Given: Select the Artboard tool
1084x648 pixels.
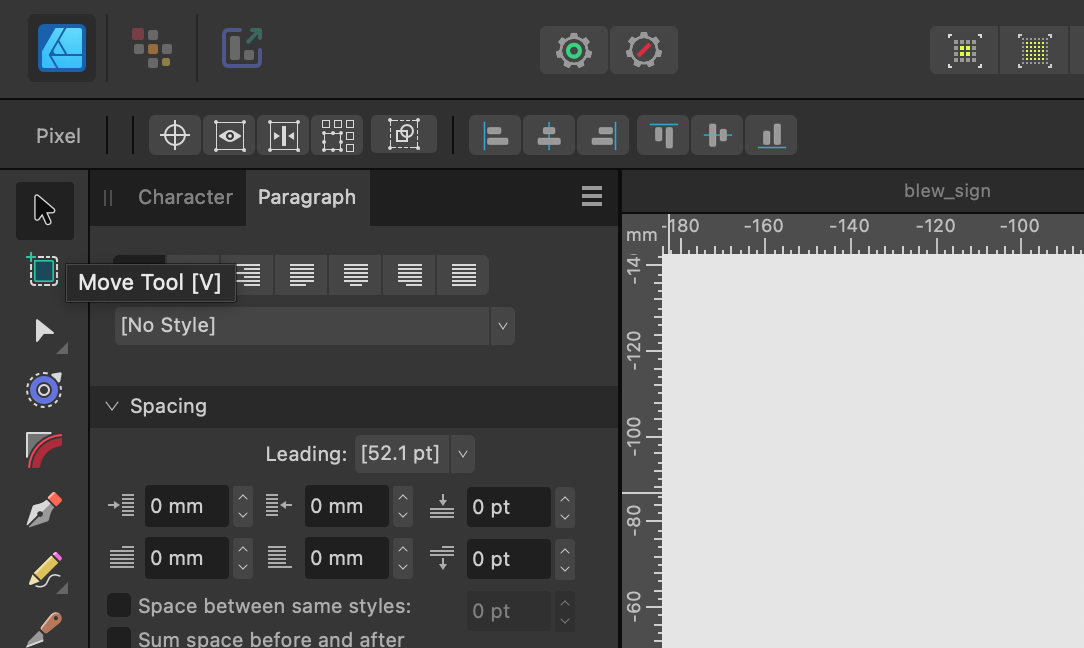Looking at the screenshot, I should (x=43, y=270).
